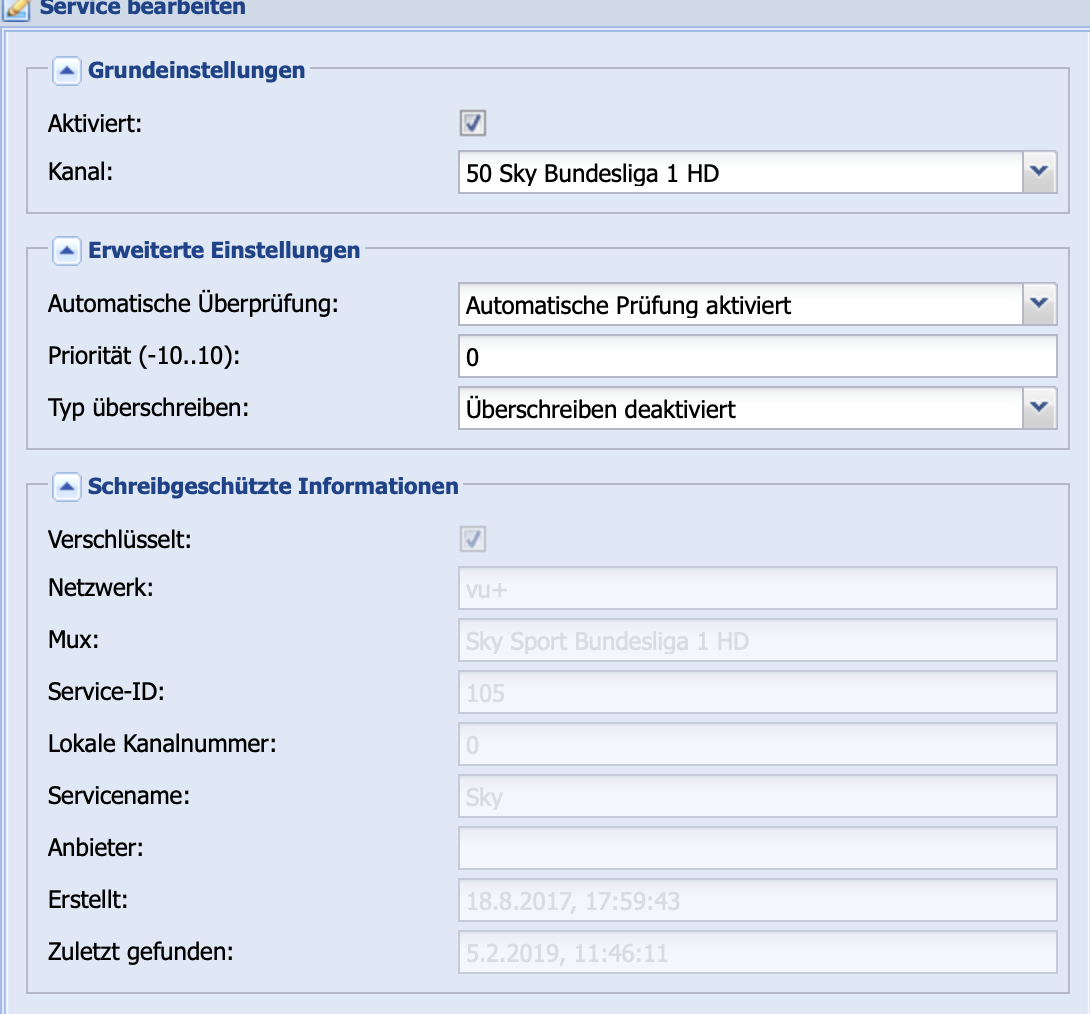Click the Überschreiben deaktiviert field
This screenshot has height=1014, width=1090.
tap(741, 408)
